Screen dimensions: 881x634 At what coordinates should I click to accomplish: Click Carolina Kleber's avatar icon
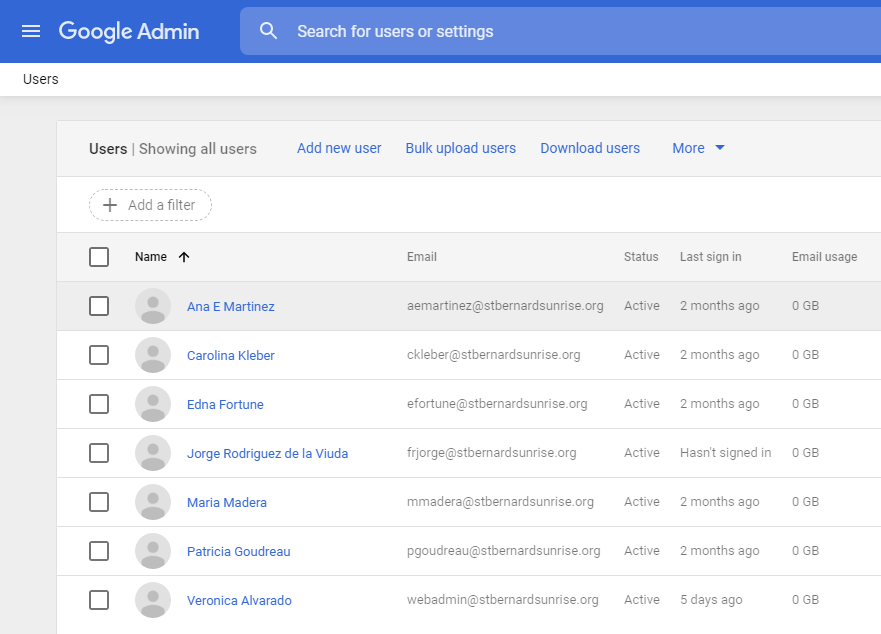click(153, 355)
